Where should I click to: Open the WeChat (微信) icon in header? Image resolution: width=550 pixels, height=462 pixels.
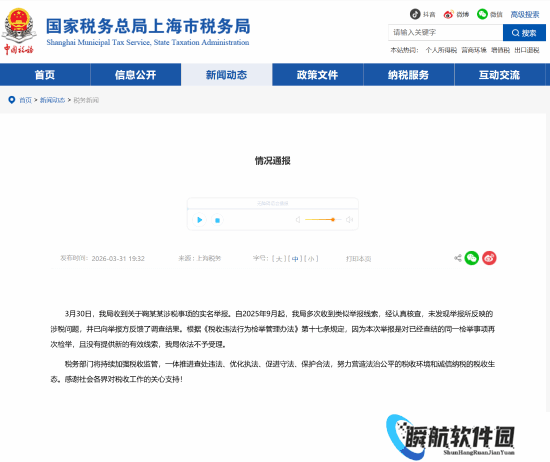tap(482, 14)
